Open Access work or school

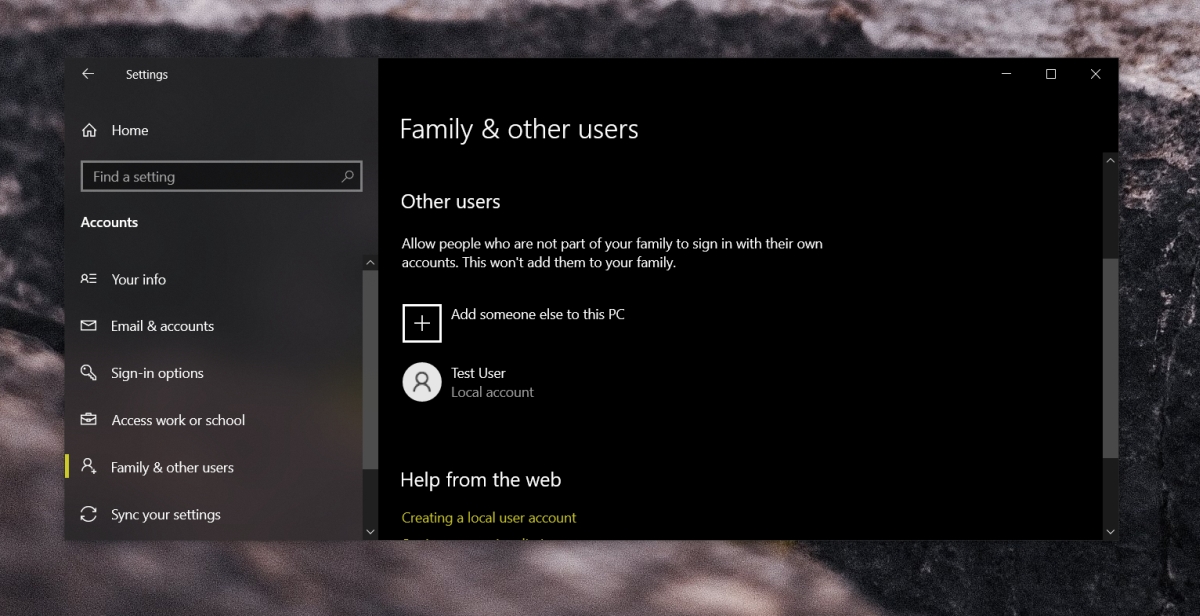[178, 420]
